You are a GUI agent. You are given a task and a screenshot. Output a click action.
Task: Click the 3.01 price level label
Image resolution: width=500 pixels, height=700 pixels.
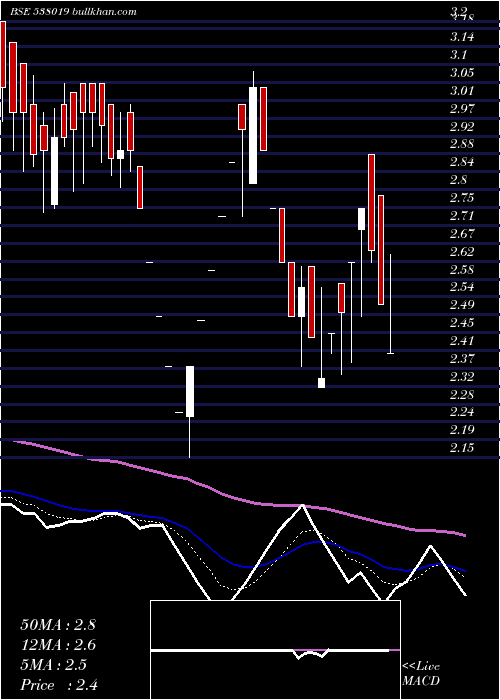click(x=462, y=91)
